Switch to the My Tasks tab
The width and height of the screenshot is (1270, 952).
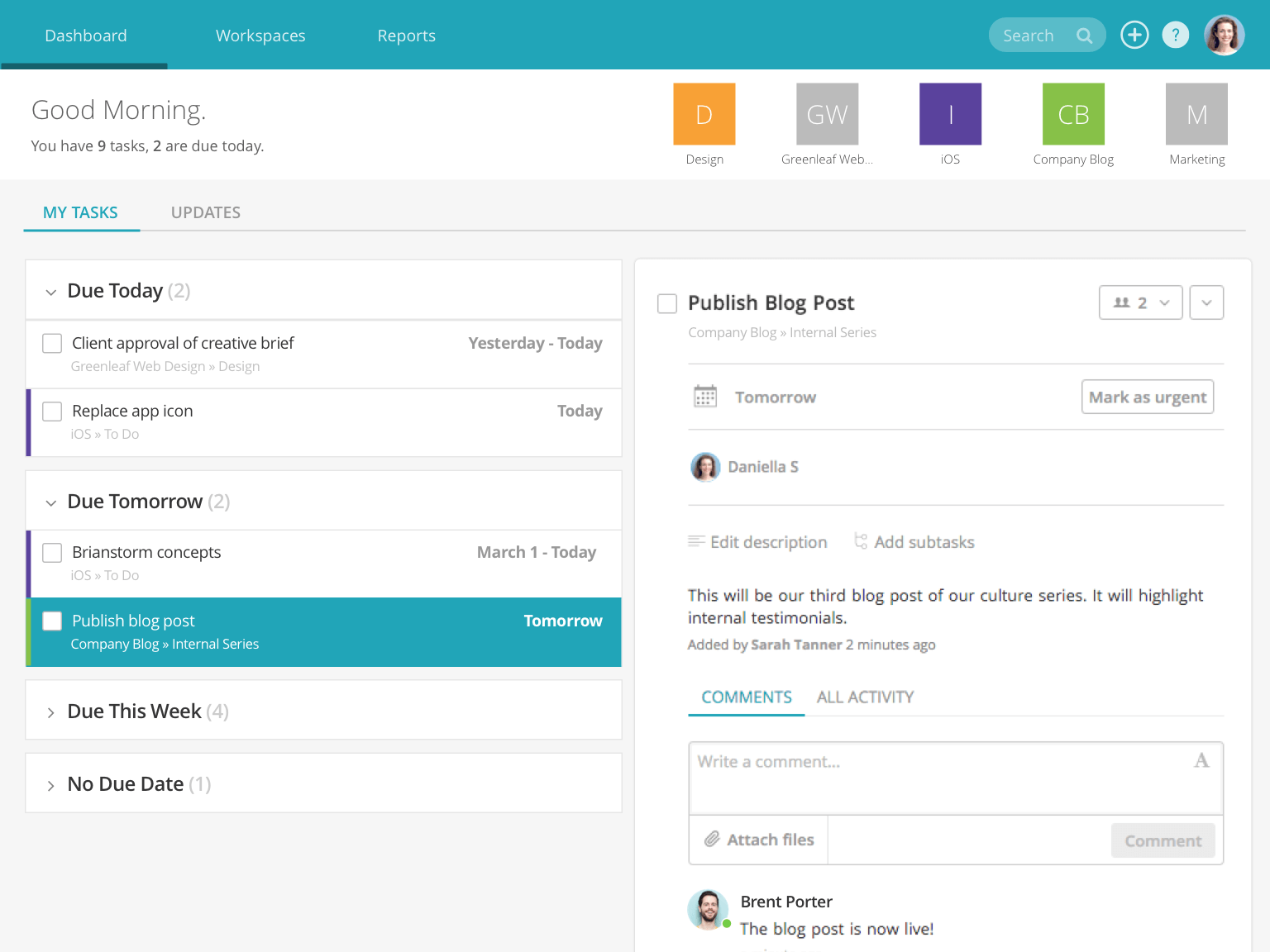tap(80, 212)
